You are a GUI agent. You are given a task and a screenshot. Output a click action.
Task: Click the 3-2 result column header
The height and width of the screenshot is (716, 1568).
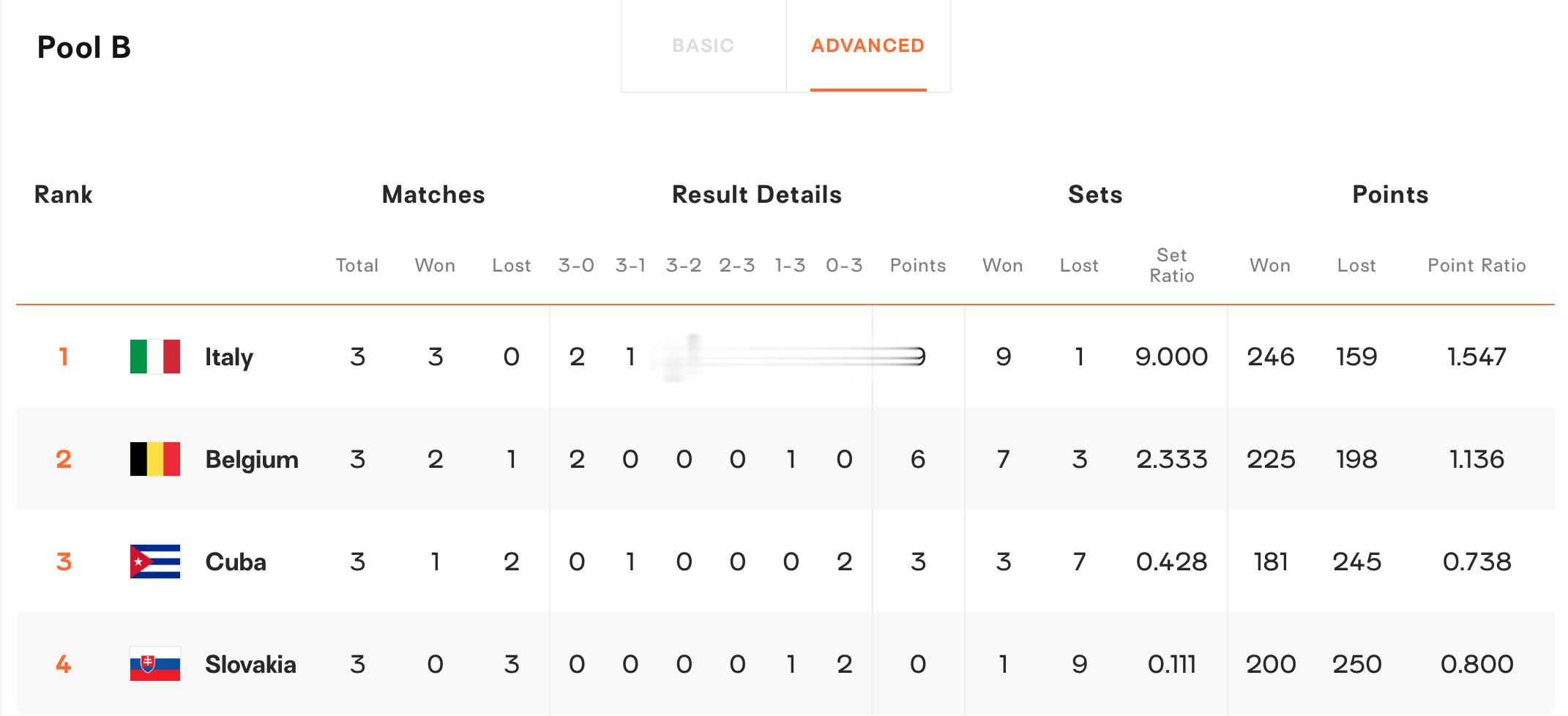pos(684,265)
